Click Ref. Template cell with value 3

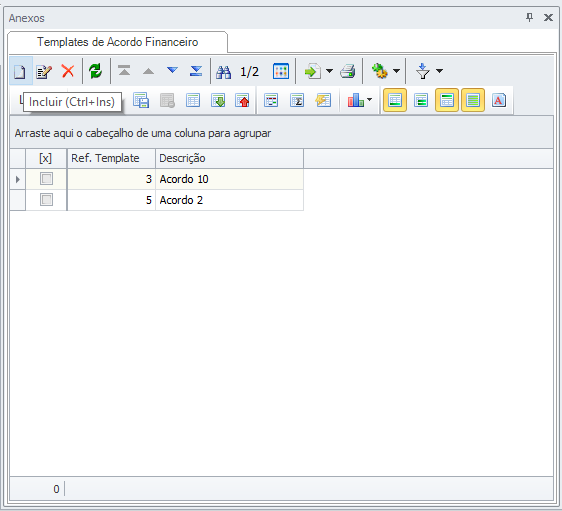pos(111,179)
